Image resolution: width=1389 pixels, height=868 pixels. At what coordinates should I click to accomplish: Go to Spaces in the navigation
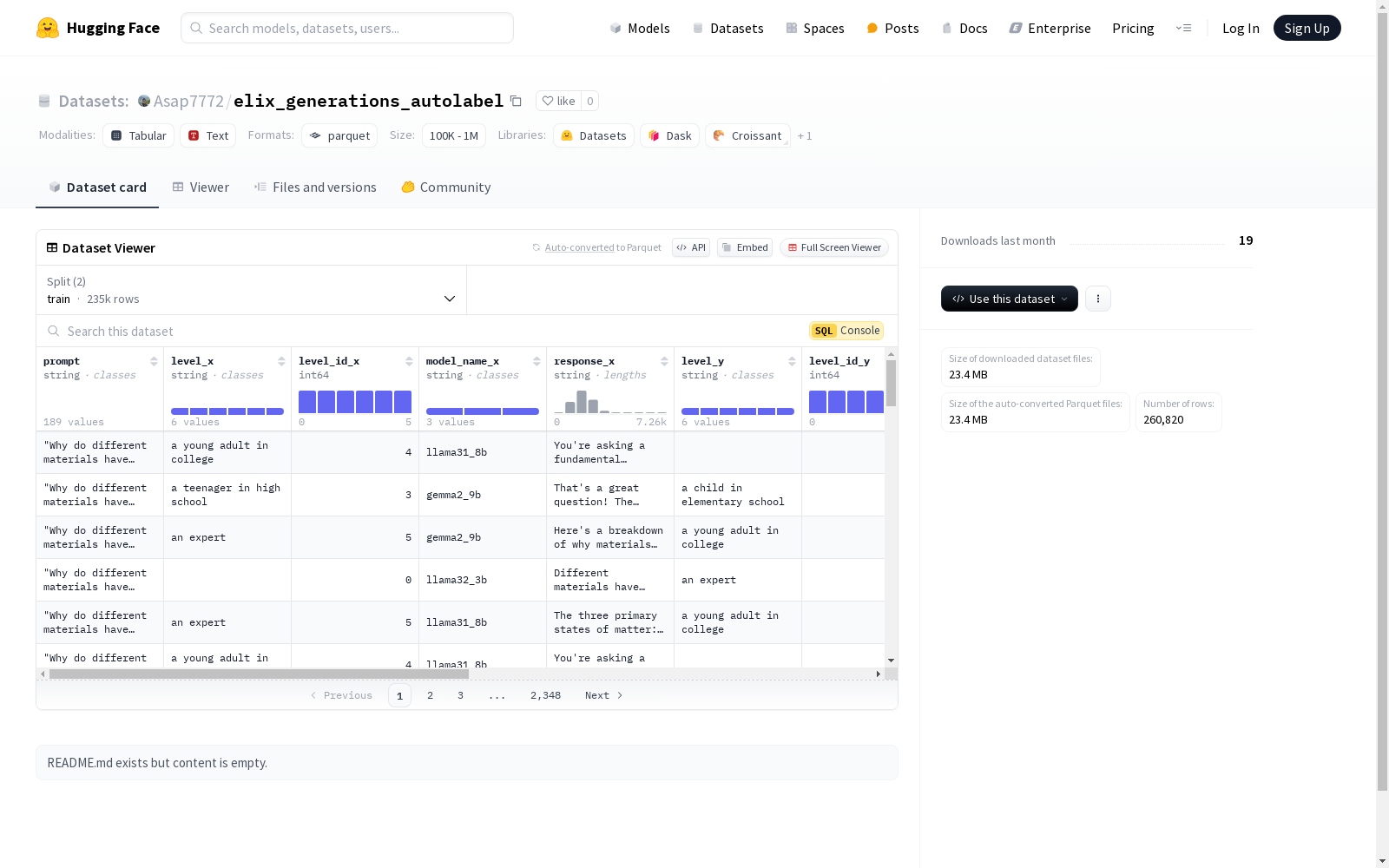pyautogui.click(x=815, y=28)
